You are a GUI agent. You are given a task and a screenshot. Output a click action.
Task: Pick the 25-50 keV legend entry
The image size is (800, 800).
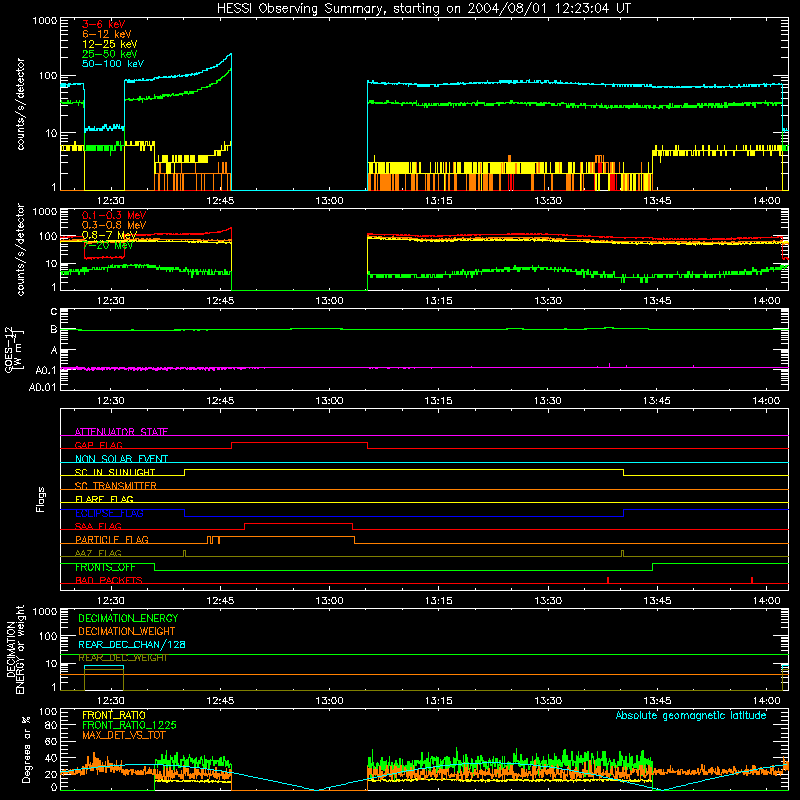point(110,54)
